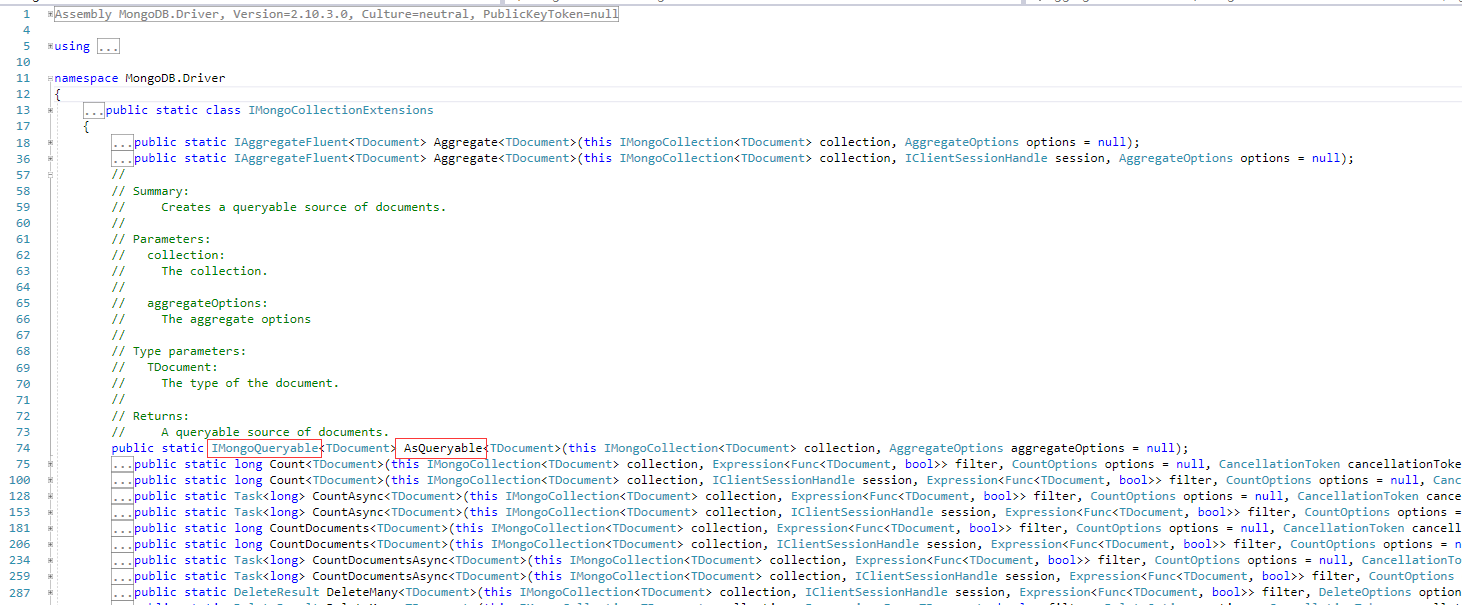
Task: Click the 'CountDocuments' method name on line 181
Action: point(319,528)
